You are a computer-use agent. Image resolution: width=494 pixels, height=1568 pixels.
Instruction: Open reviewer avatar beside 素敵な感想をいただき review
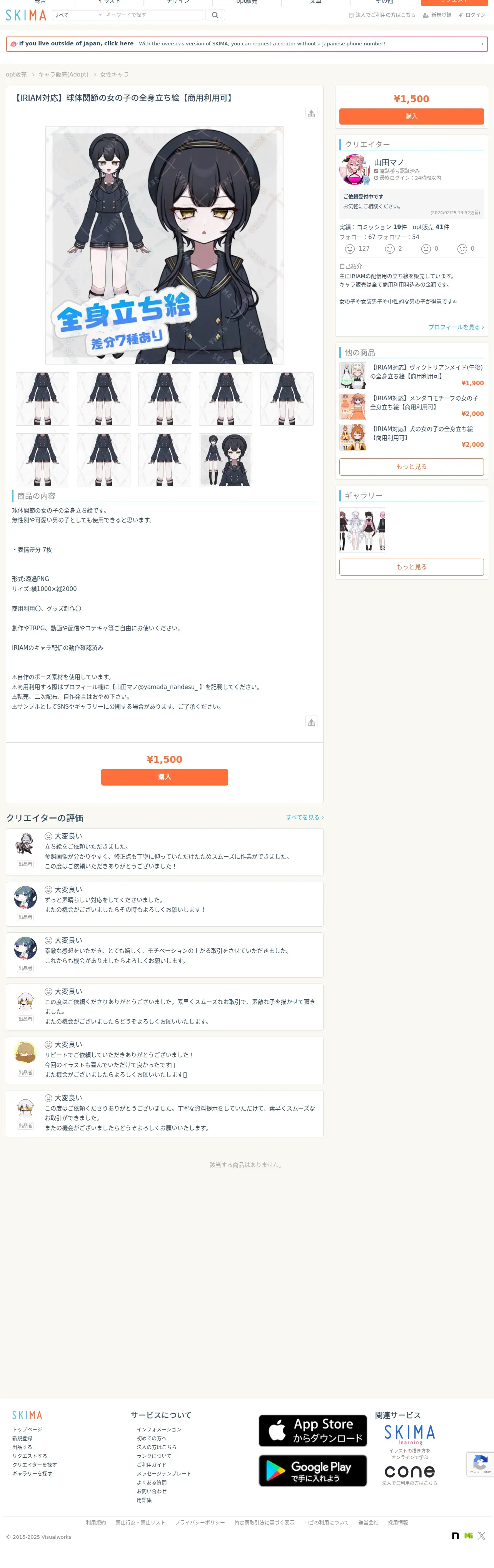[25, 948]
